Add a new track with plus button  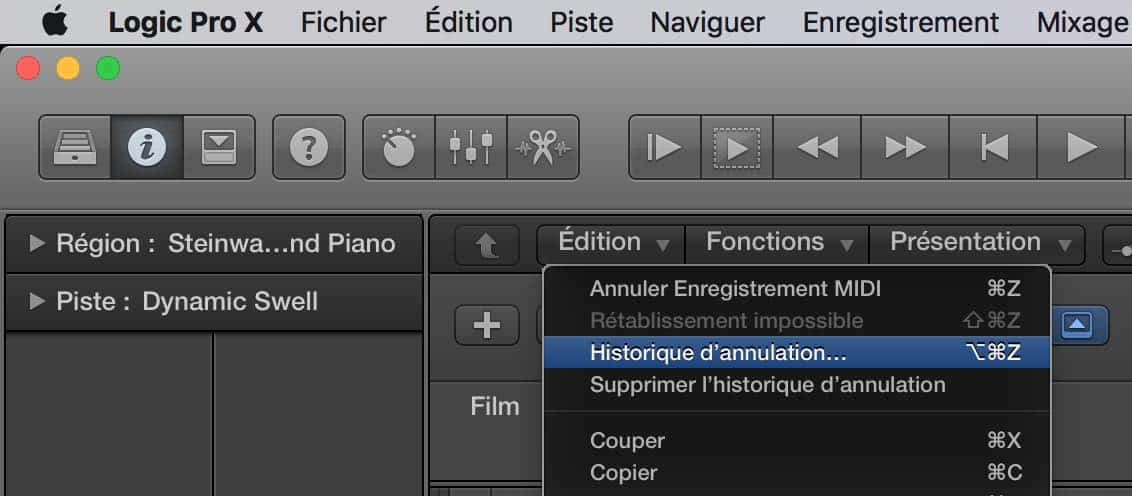487,326
